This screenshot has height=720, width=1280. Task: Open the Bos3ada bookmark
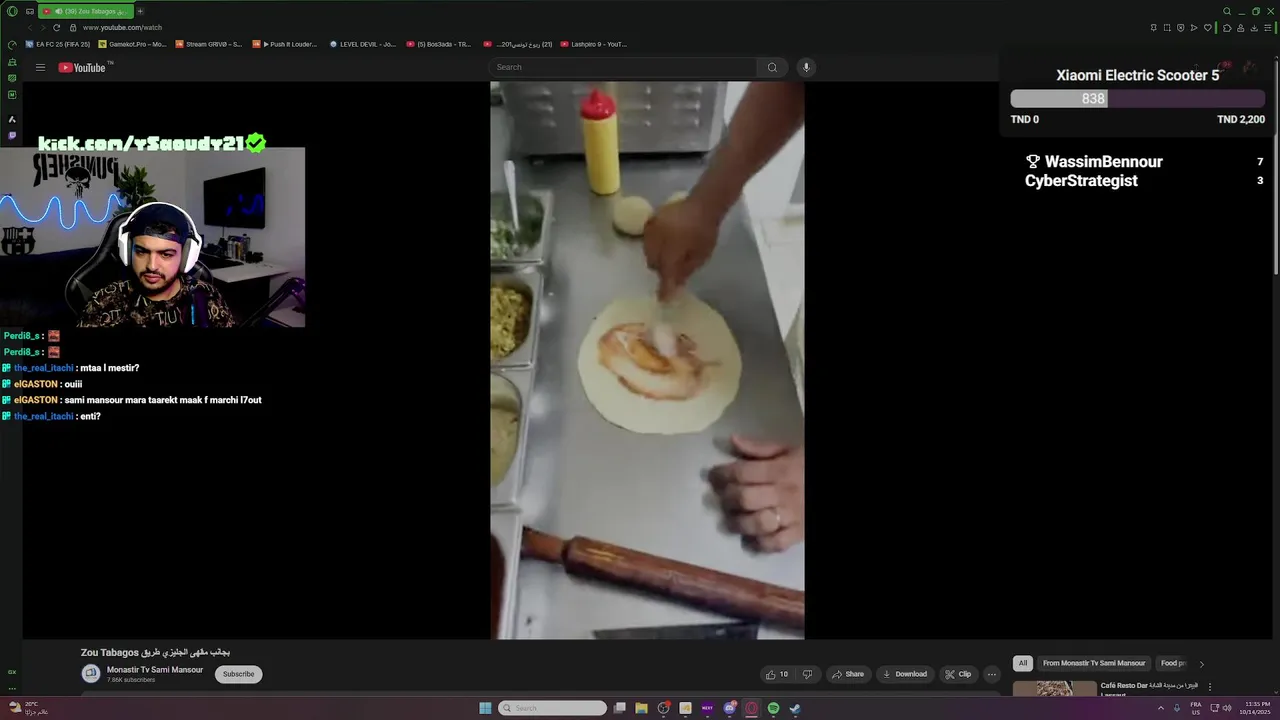(x=439, y=44)
